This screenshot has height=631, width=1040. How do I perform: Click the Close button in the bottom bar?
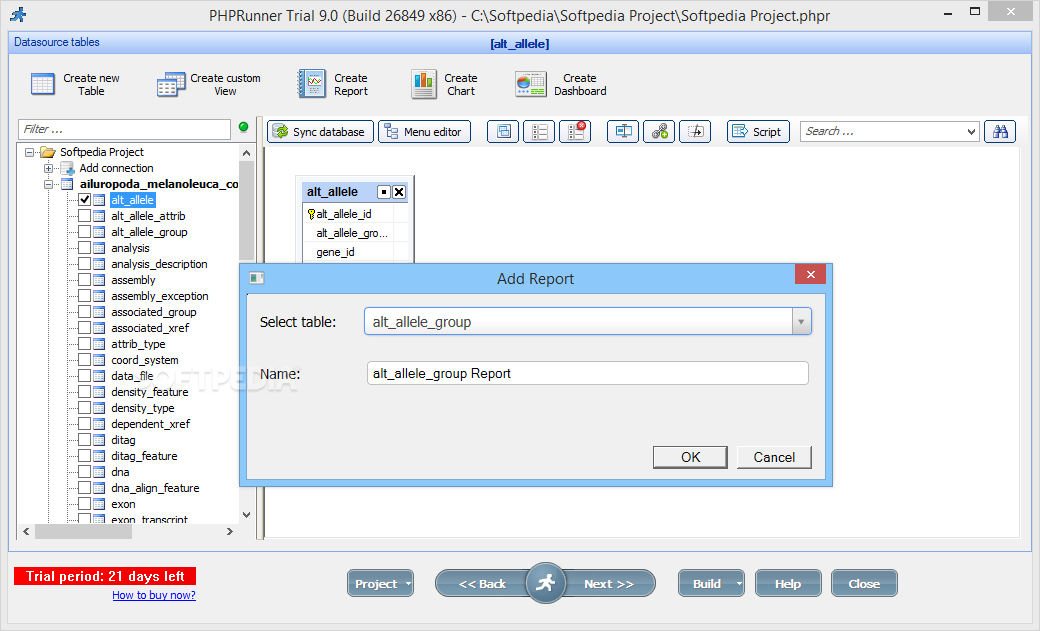[x=864, y=584]
